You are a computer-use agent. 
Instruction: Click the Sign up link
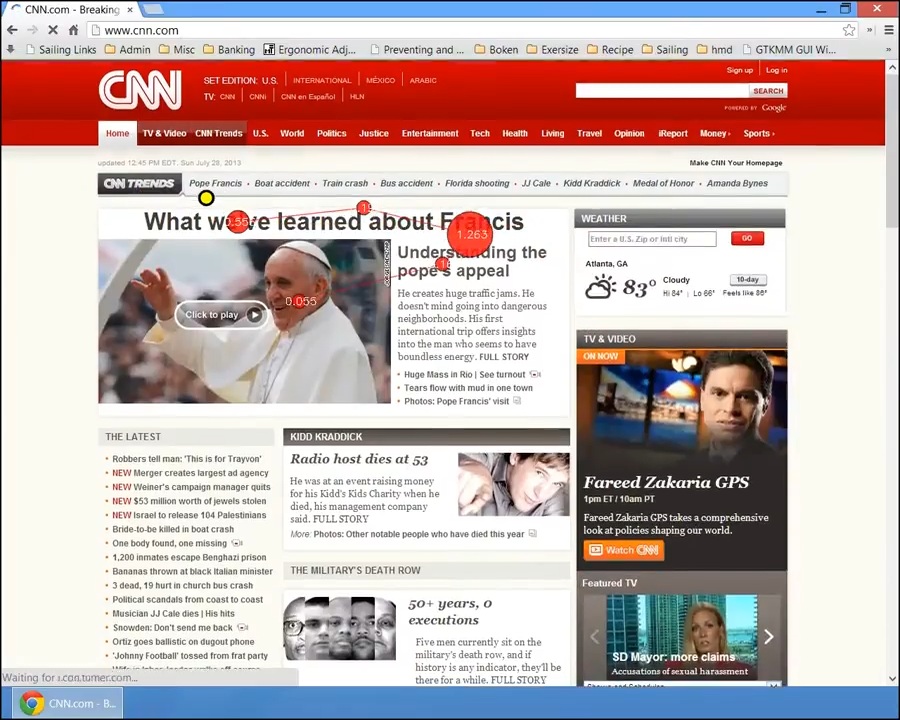coord(739,70)
